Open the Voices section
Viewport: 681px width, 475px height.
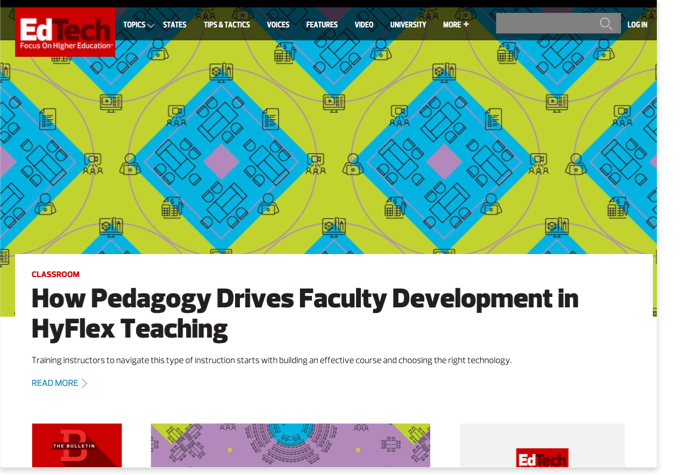278,25
